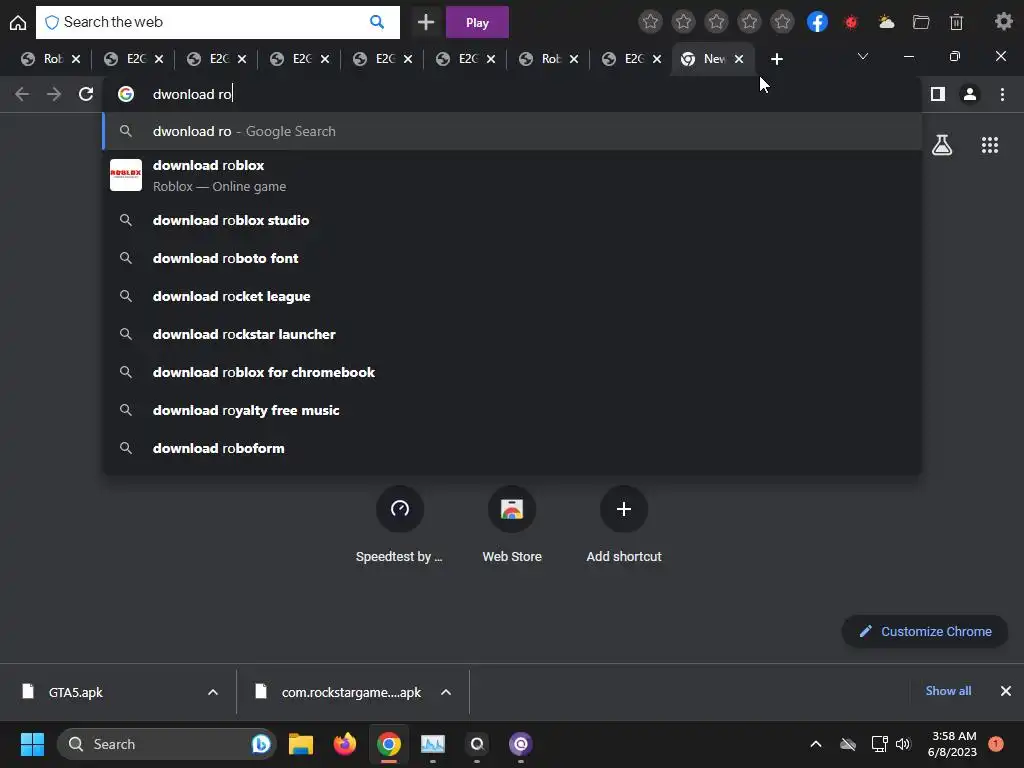
Task: Select 'download roblox for chromebook' suggestion
Action: 512,372
